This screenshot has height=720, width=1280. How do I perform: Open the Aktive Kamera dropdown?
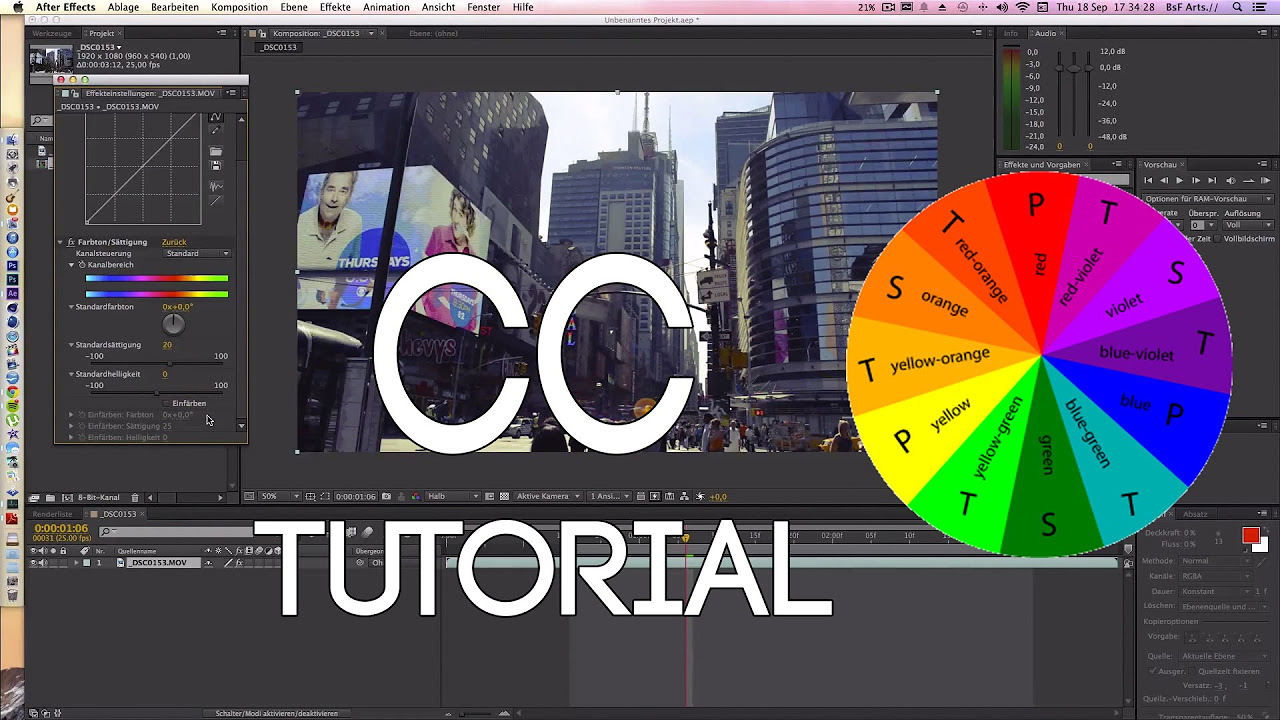(548, 496)
